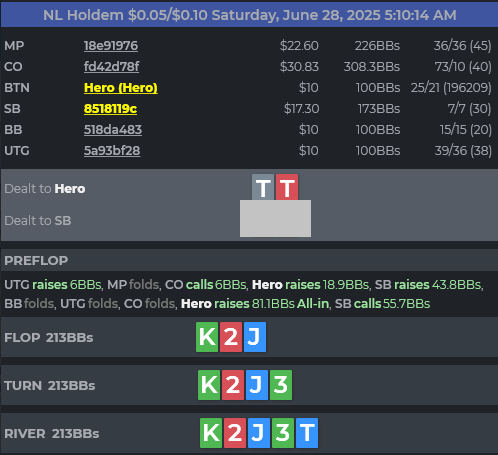Click UTG stats 39/36 (38)
Image resolution: width=498 pixels, height=455 pixels.
point(463,151)
